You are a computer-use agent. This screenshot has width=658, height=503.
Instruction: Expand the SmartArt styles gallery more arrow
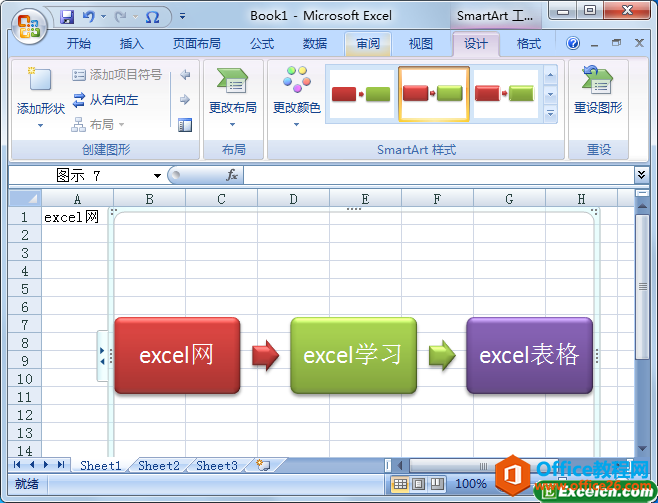[550, 113]
